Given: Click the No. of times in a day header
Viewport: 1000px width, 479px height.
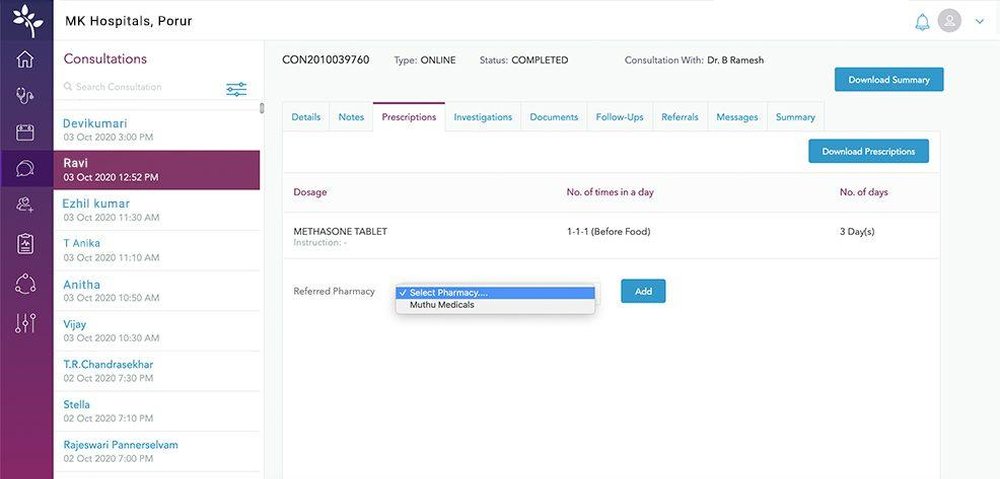Looking at the screenshot, I should [x=610, y=192].
